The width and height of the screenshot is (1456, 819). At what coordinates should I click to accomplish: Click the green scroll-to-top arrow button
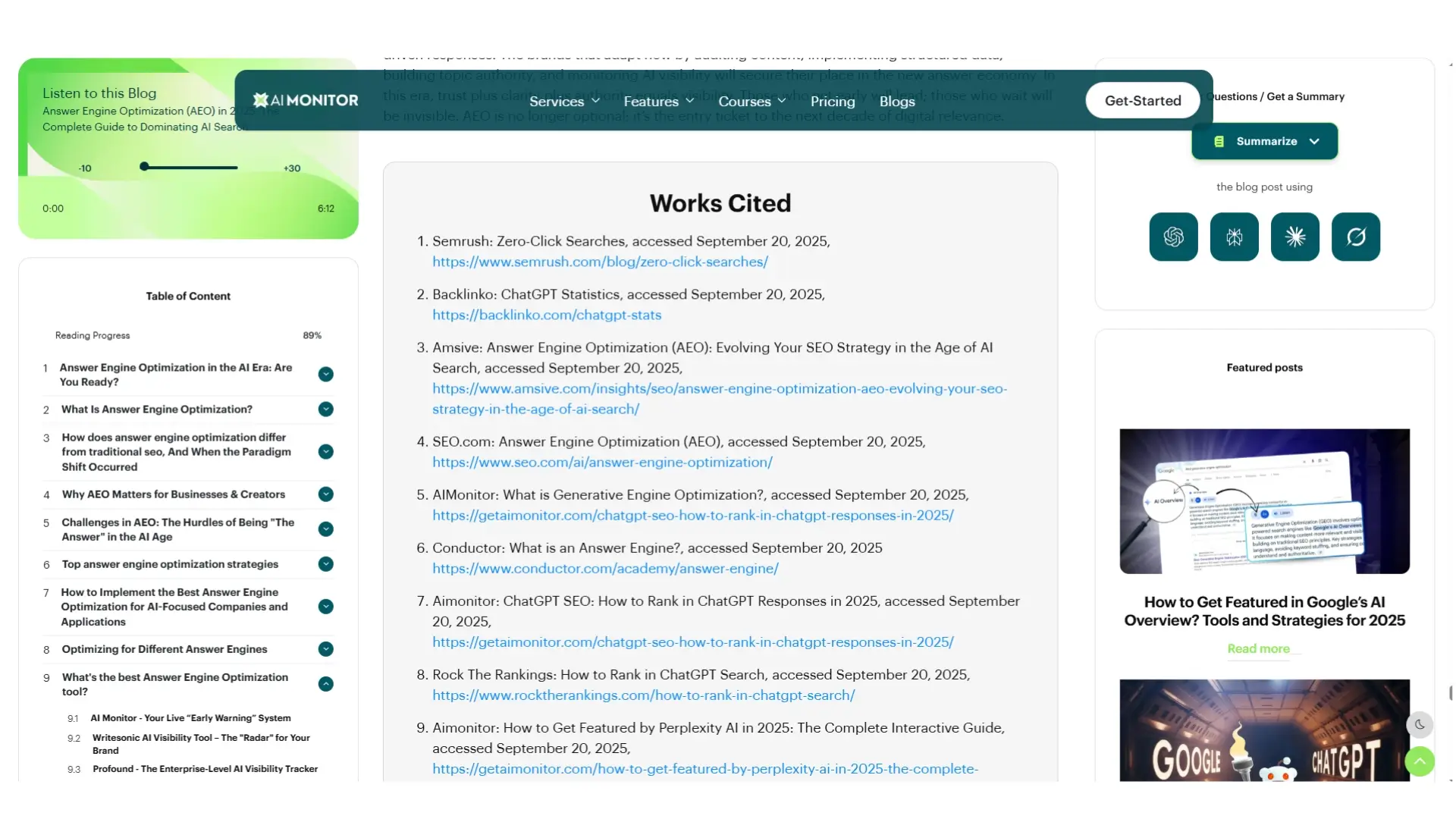pos(1420,761)
